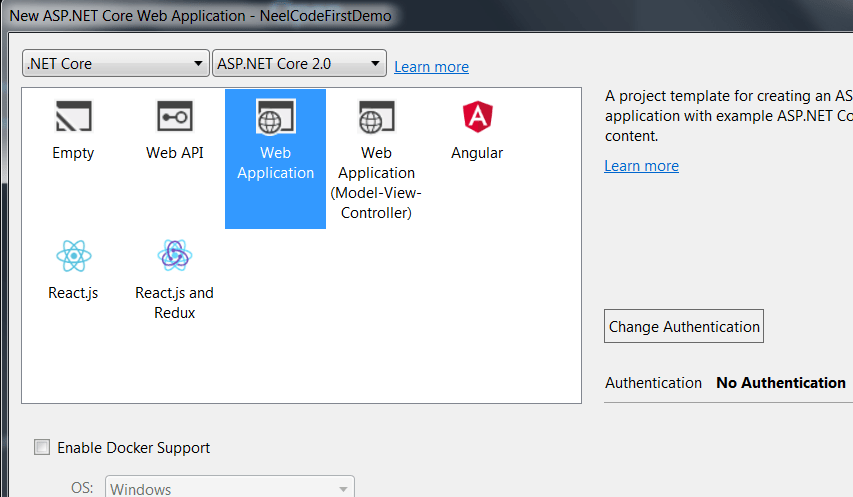Click the dialog title bar
This screenshot has width=853, height=497.
point(300,16)
